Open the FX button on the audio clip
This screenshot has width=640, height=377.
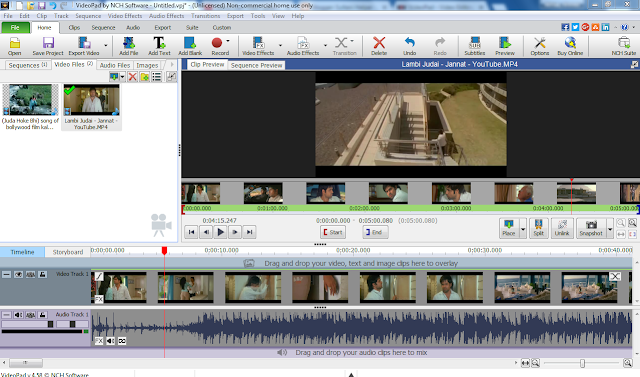click(99, 341)
